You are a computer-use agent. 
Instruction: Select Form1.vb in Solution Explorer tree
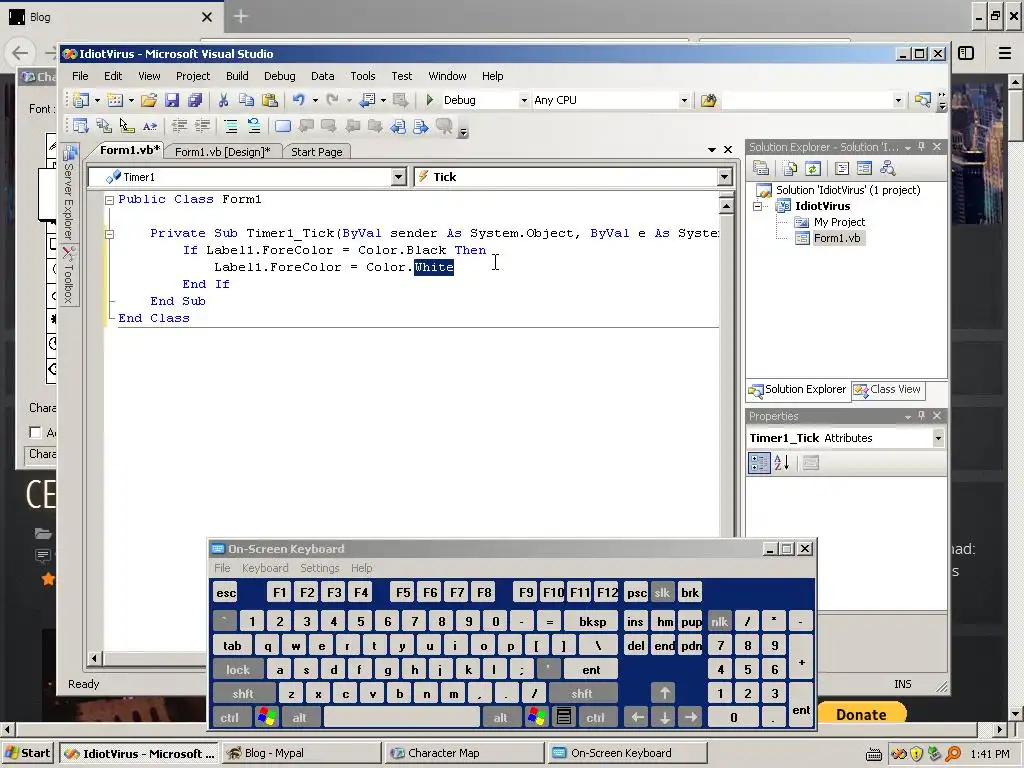point(837,238)
